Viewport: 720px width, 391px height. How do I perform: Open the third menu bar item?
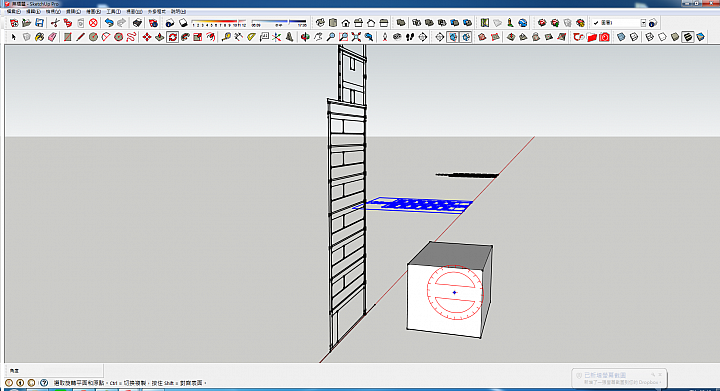(53, 11)
